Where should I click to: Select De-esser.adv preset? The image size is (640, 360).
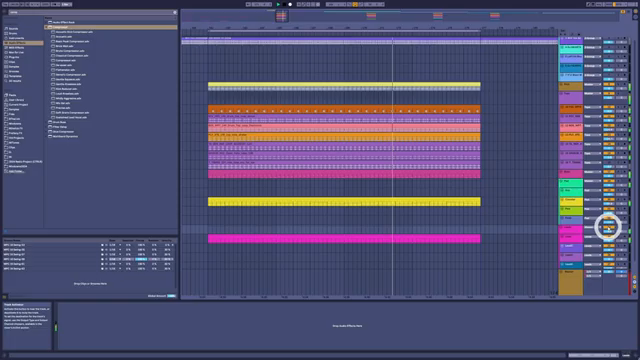click(64, 65)
